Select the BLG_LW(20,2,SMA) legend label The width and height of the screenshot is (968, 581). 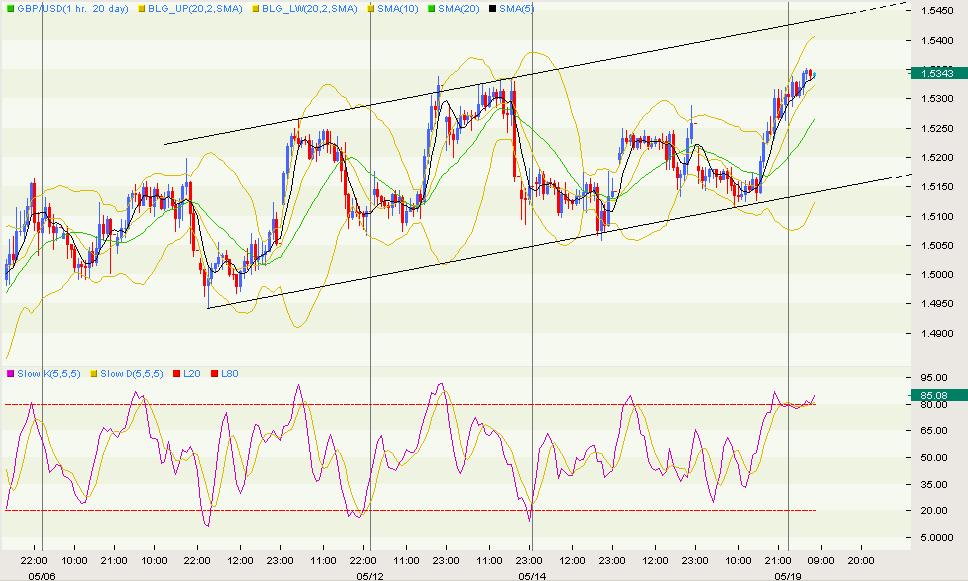[310, 9]
